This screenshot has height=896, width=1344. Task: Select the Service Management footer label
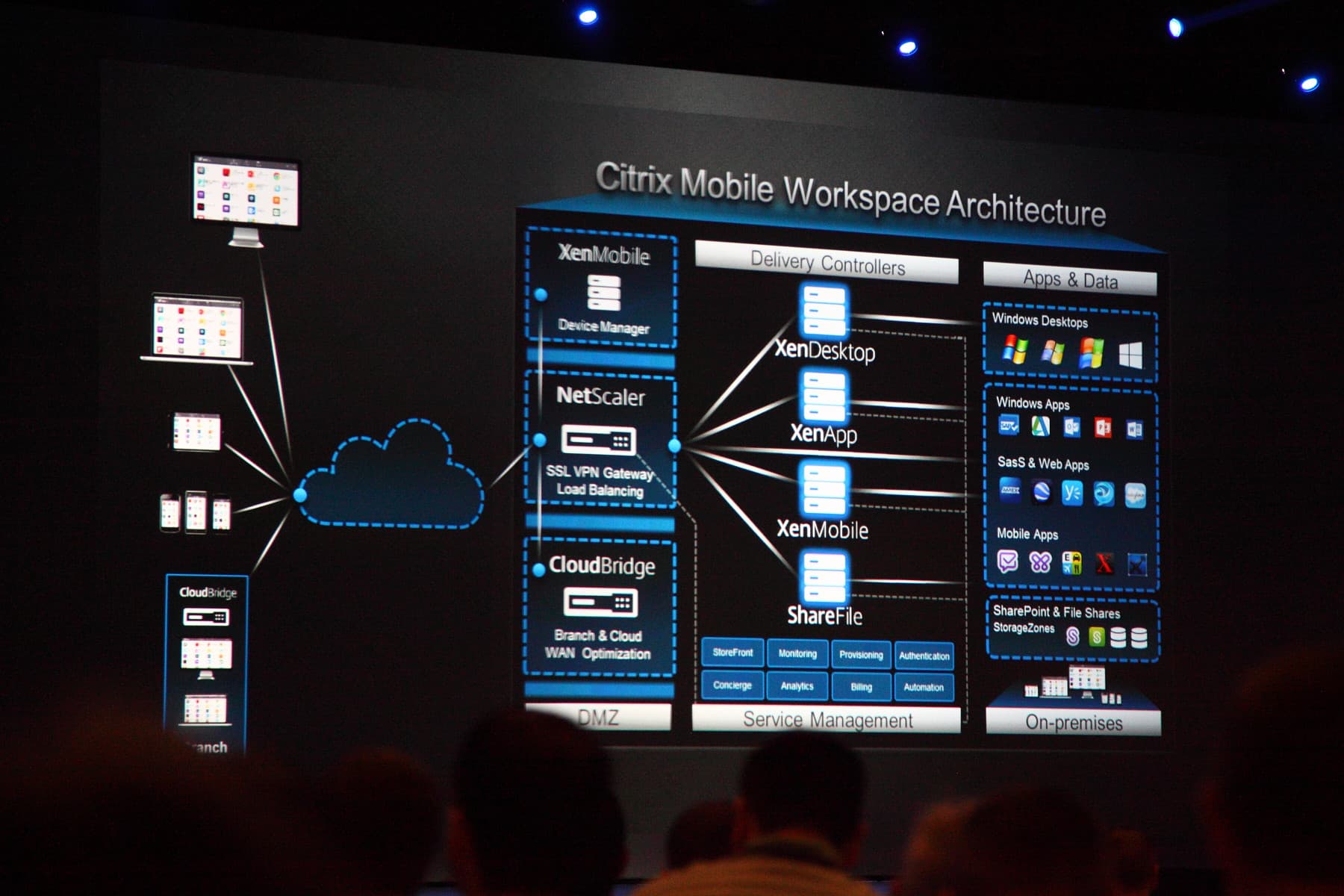point(827,720)
